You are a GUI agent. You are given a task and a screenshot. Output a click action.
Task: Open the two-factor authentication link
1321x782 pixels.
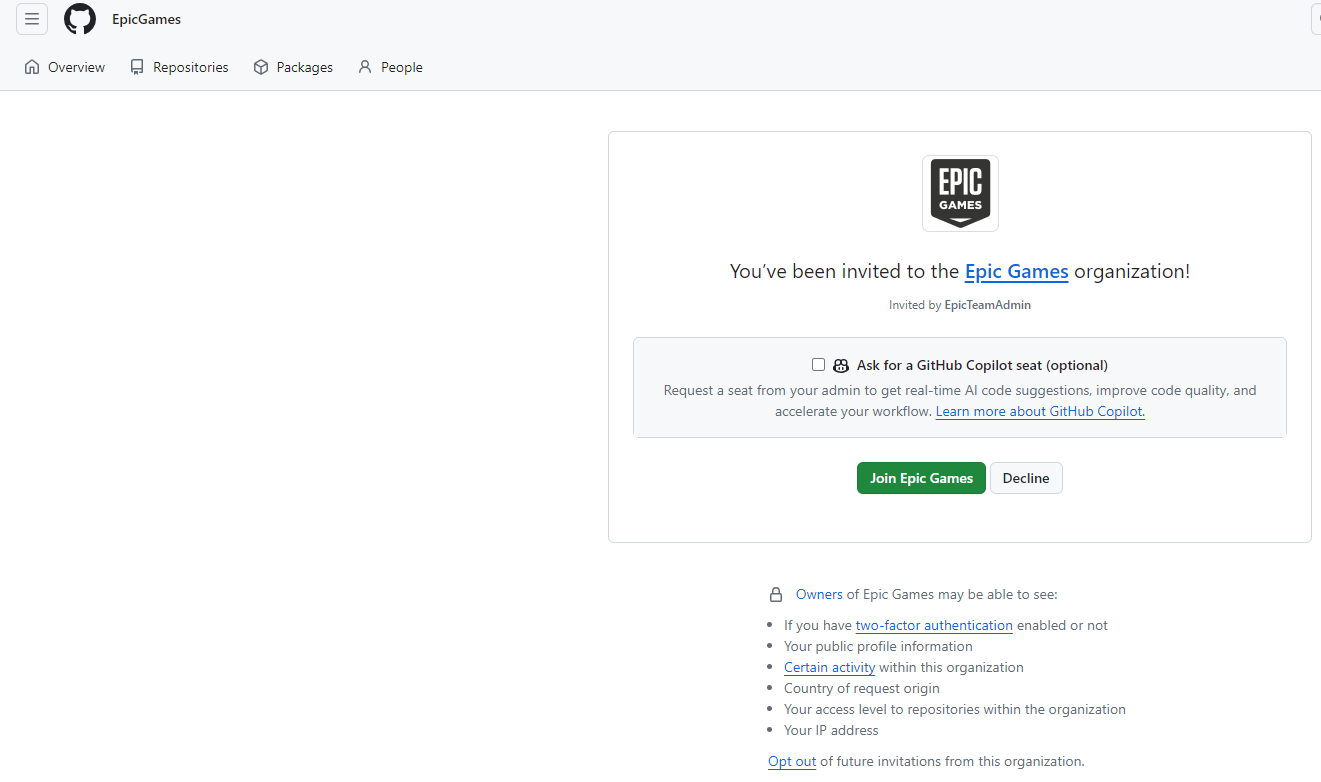(x=934, y=625)
